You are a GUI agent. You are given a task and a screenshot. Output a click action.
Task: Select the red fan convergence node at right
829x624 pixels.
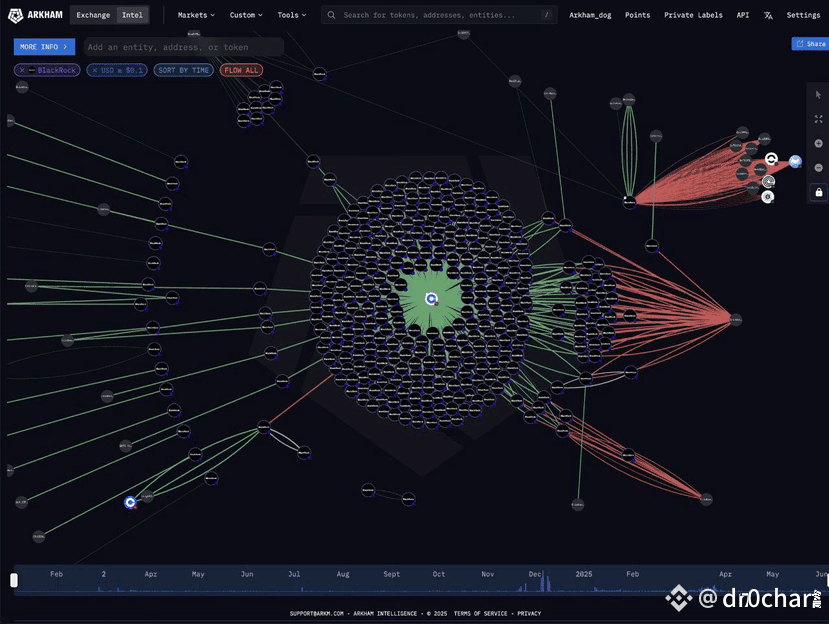pos(736,319)
